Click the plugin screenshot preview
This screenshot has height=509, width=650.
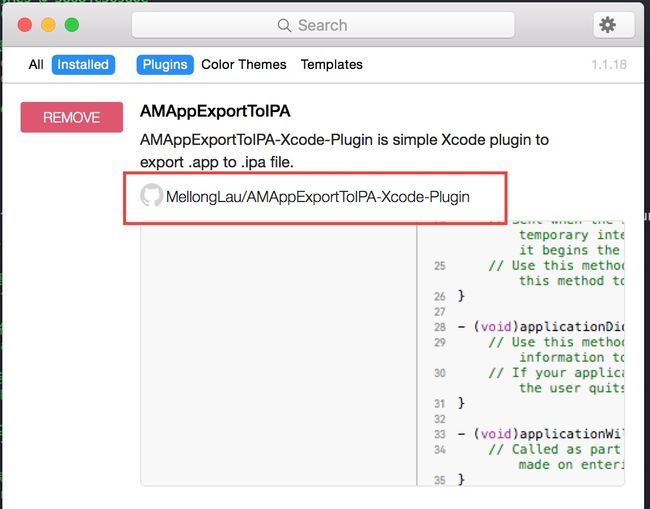[x=382, y=353]
